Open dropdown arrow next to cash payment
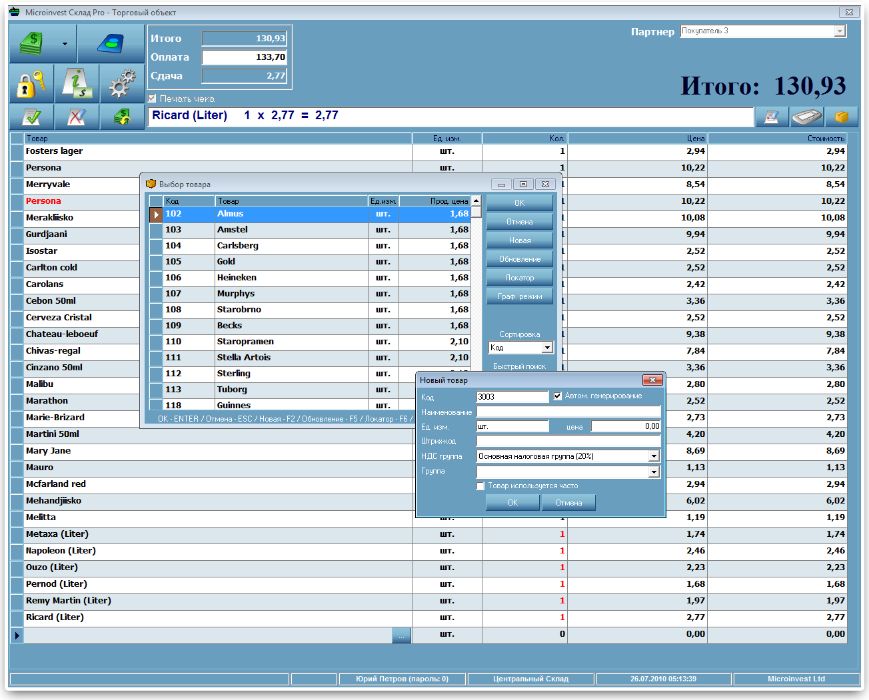This screenshot has height=700, width=869. (x=65, y=43)
